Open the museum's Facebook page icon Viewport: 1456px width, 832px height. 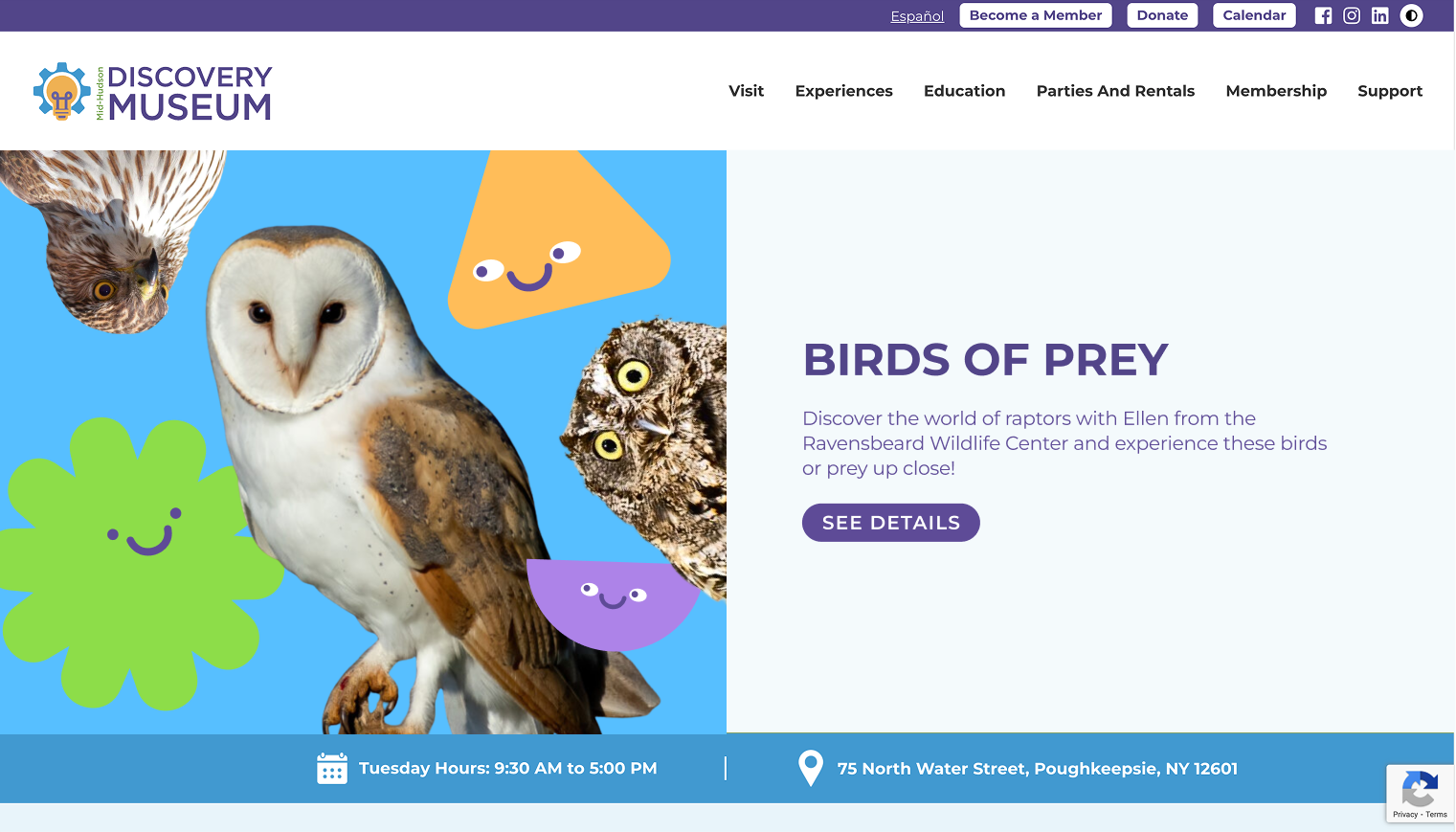[x=1323, y=15]
